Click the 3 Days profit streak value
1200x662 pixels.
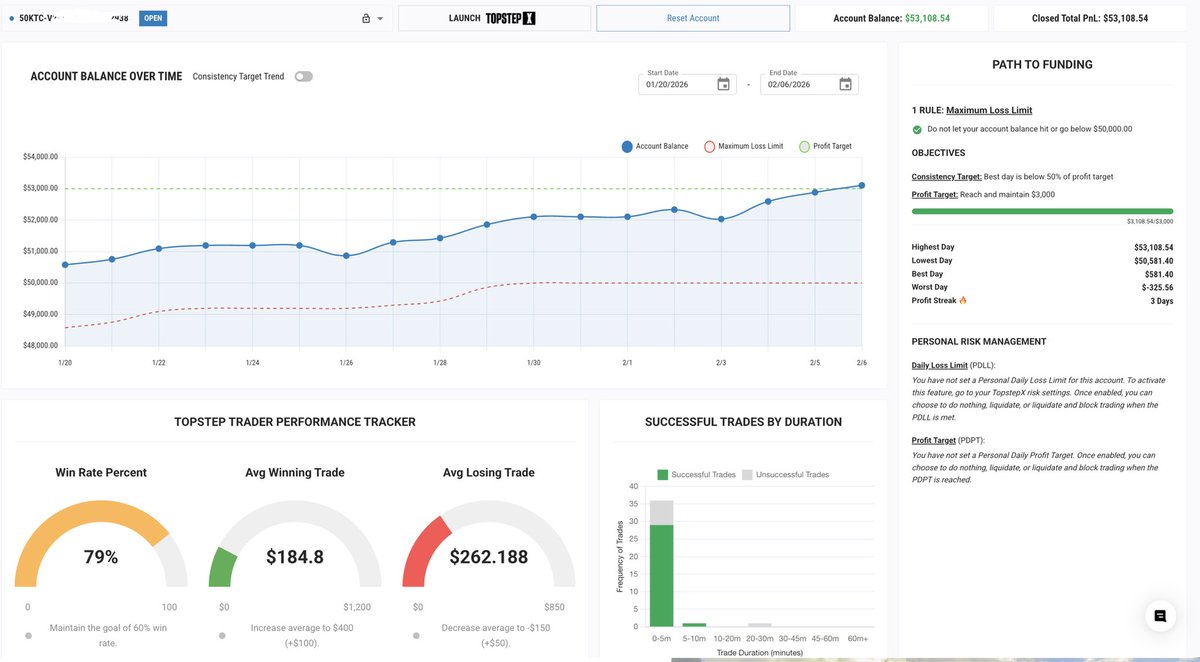[x=1160, y=300]
